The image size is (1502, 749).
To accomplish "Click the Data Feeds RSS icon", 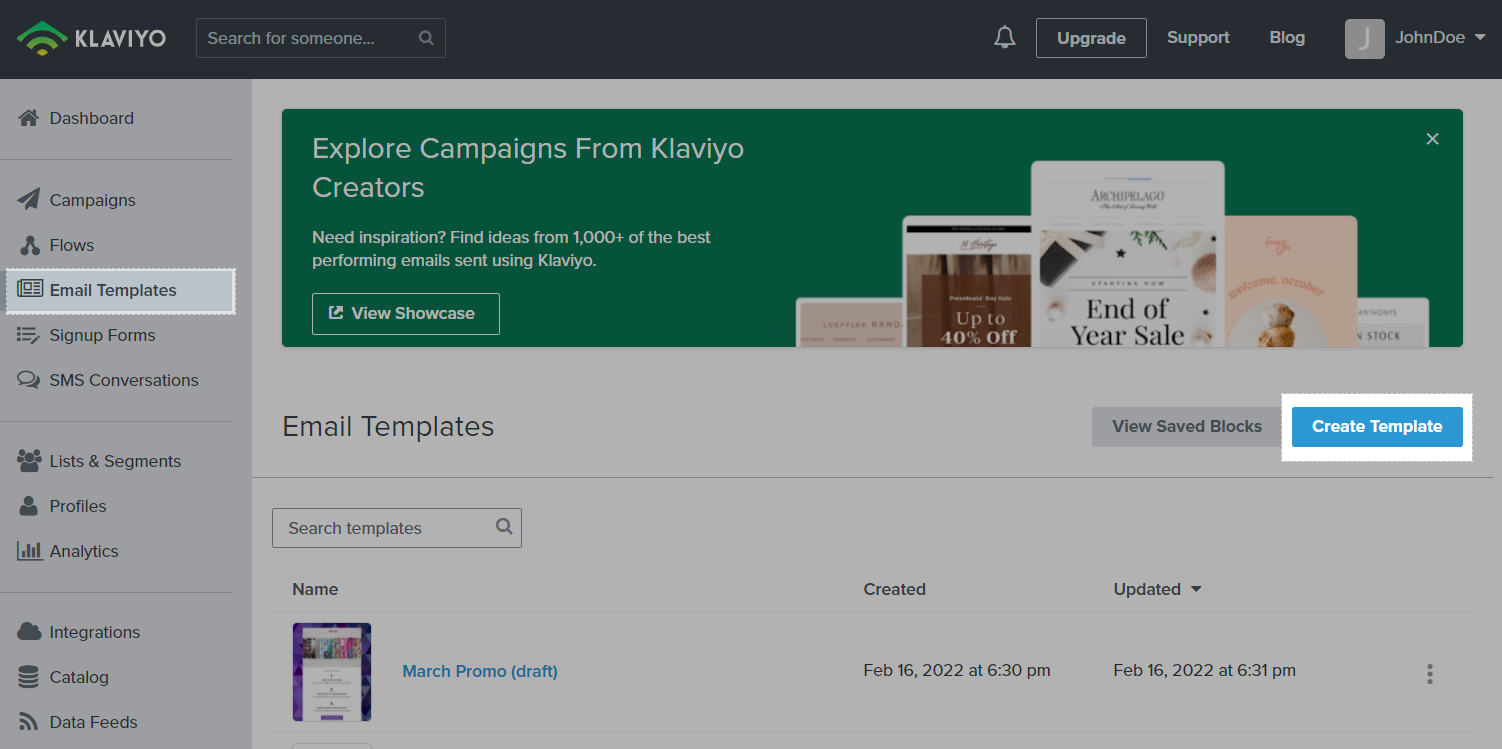I will pyautogui.click(x=29, y=722).
